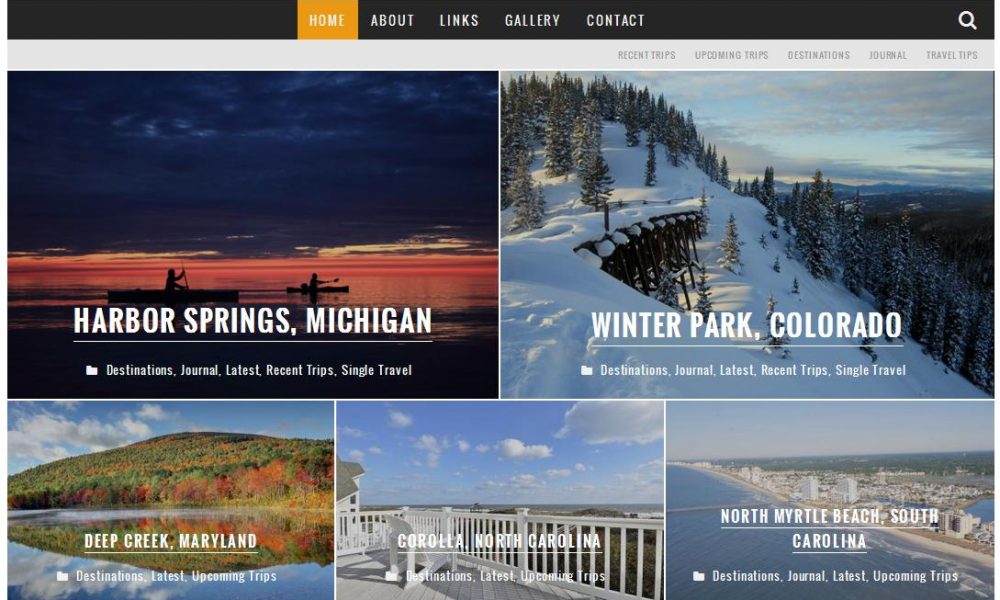The height and width of the screenshot is (600, 1000).
Task: Select Recent Trips in secondary navigation
Action: coord(646,55)
